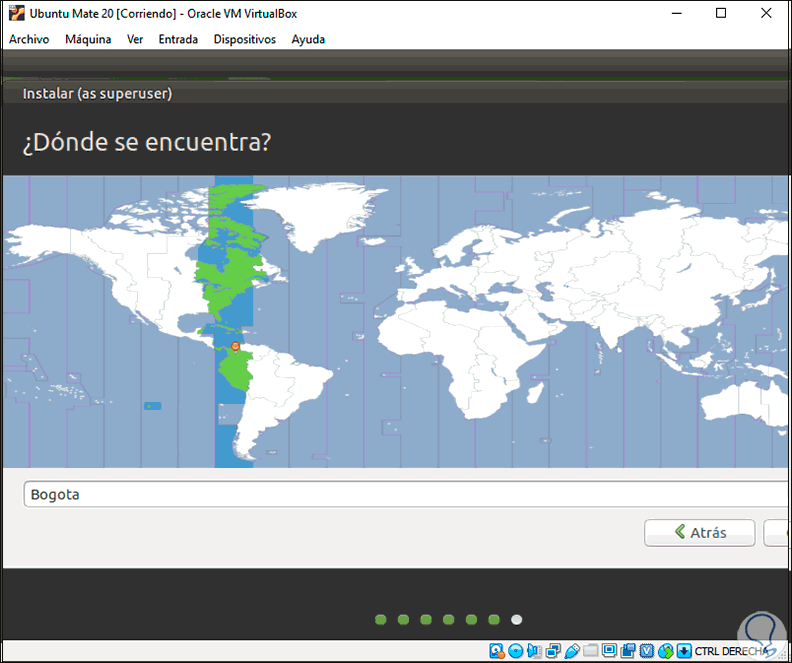Click the white current-step progress dot
This screenshot has height=663, width=792.
tap(516, 620)
